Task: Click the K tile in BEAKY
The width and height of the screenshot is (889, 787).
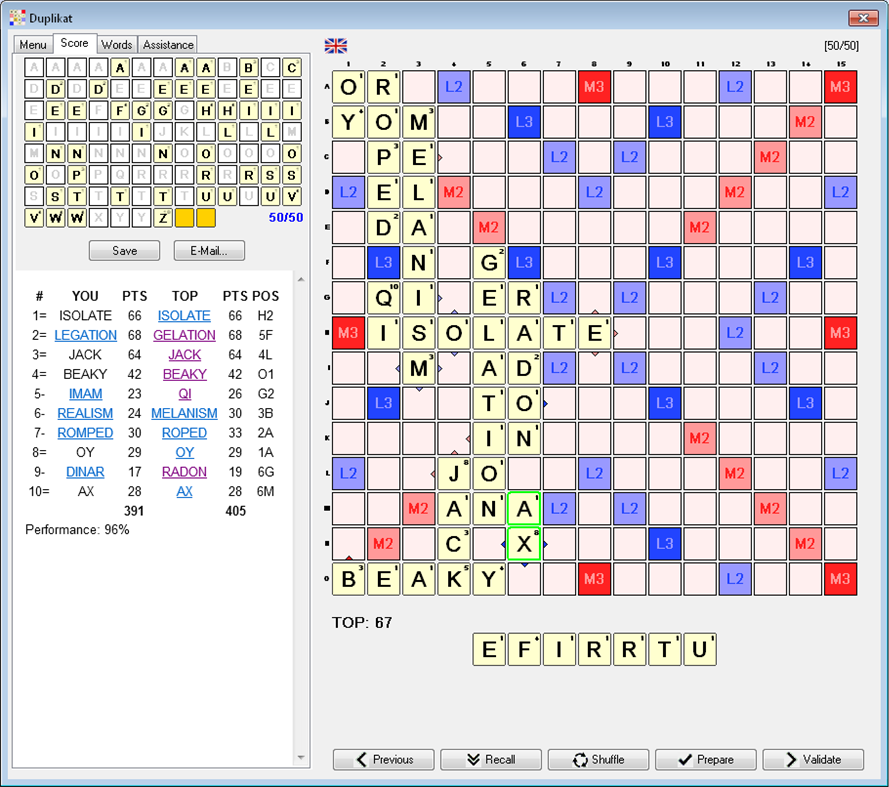Action: [x=454, y=579]
